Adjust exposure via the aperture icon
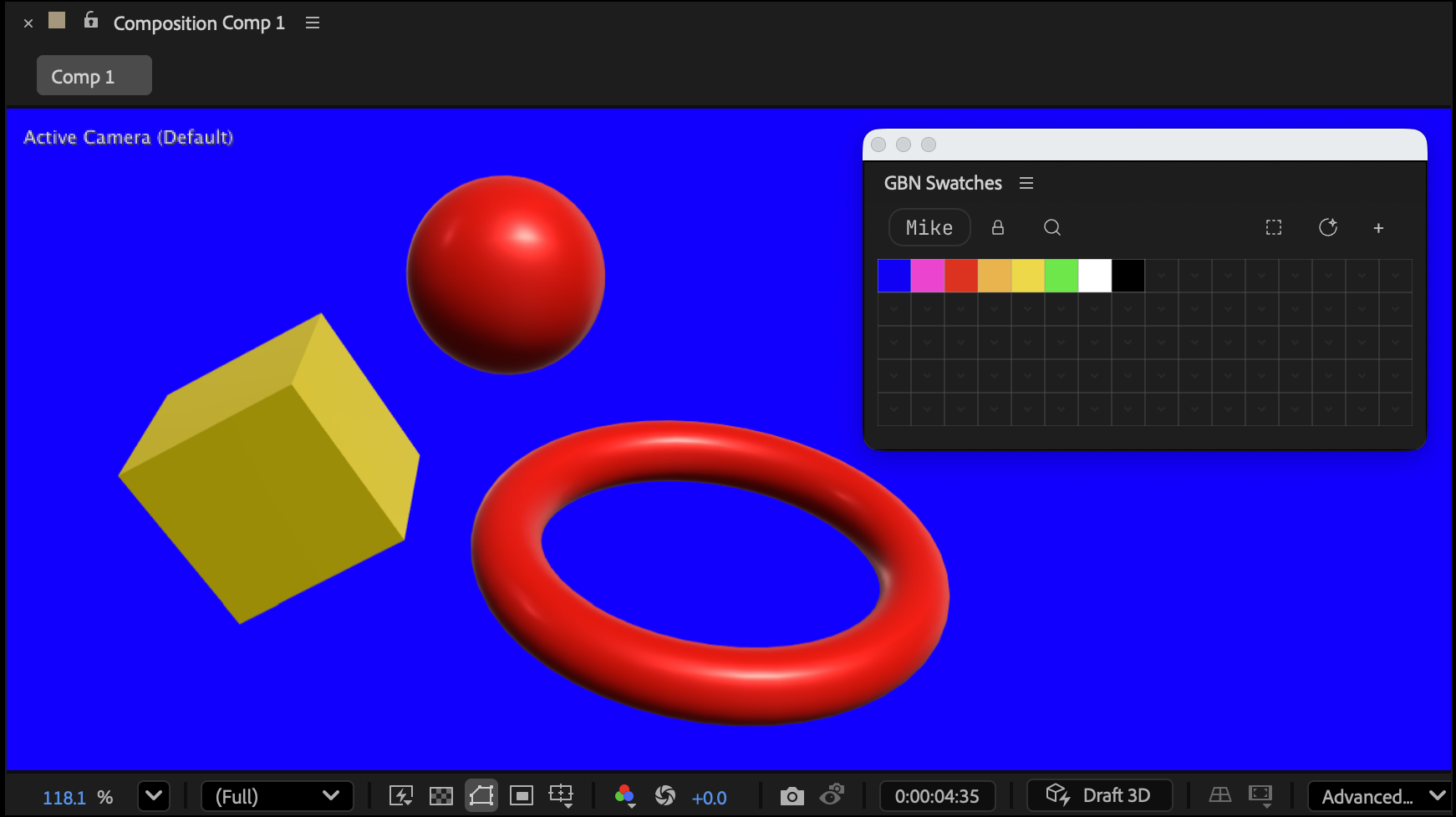 click(x=665, y=795)
